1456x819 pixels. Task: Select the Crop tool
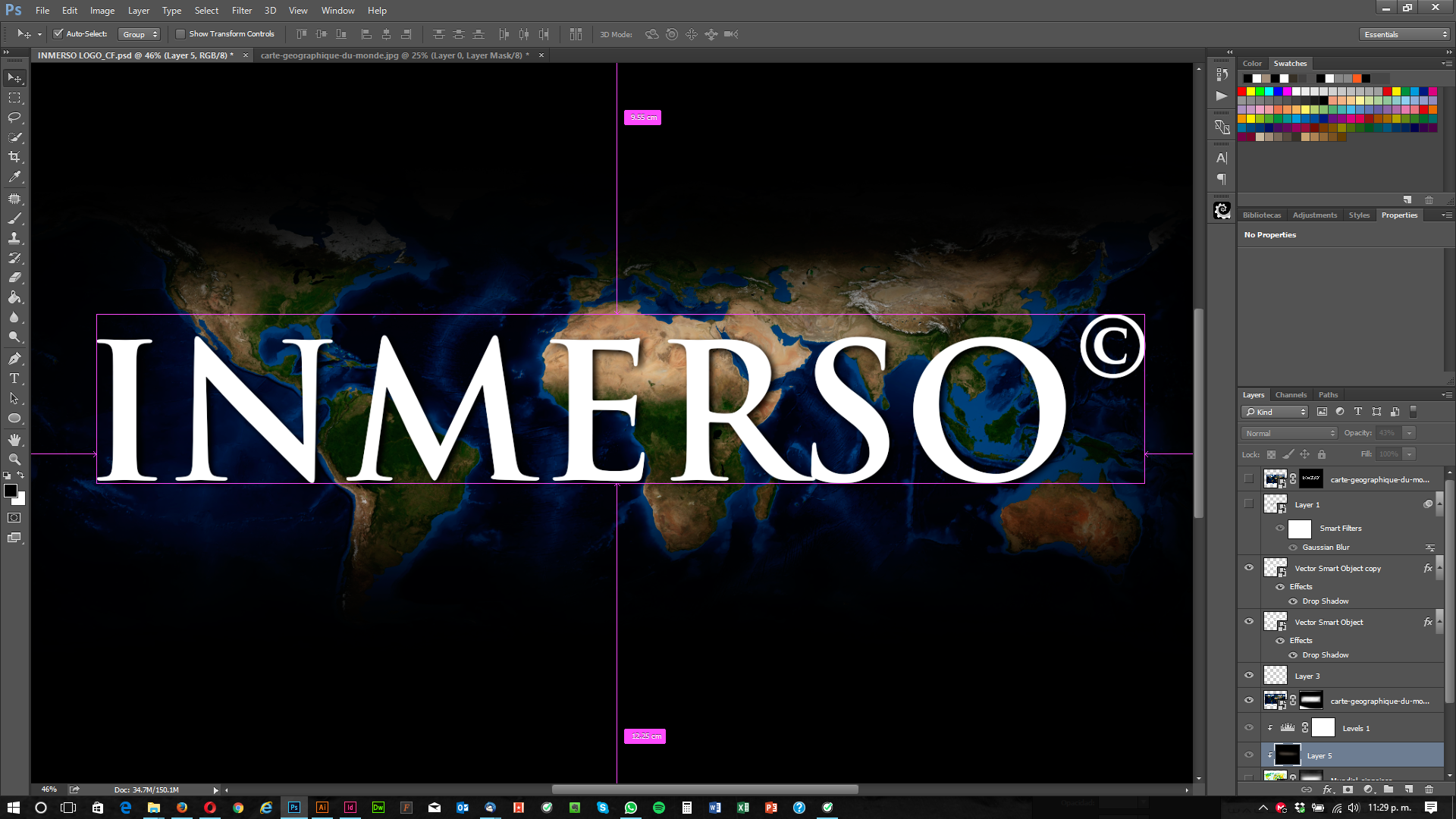click(x=14, y=157)
